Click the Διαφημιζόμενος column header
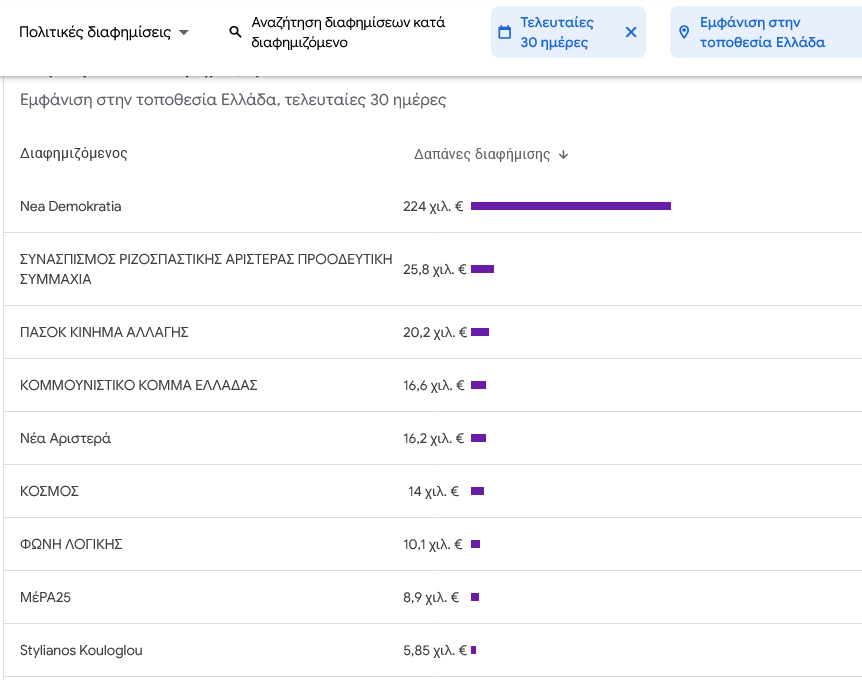The image size is (862, 680). click(74, 153)
